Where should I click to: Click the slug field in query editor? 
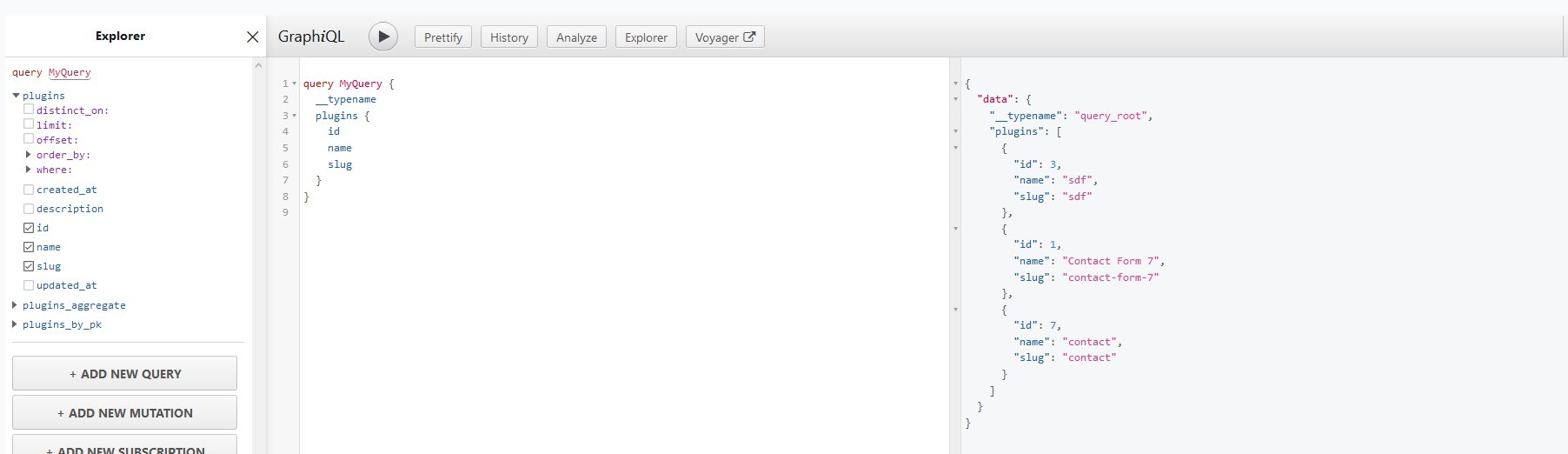point(340,164)
